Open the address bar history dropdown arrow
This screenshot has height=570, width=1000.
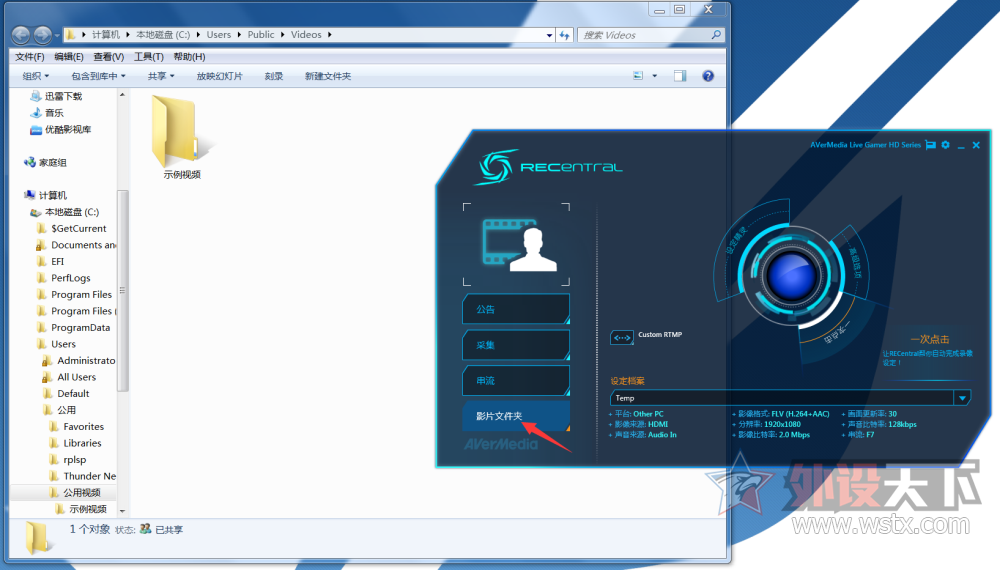(549, 35)
